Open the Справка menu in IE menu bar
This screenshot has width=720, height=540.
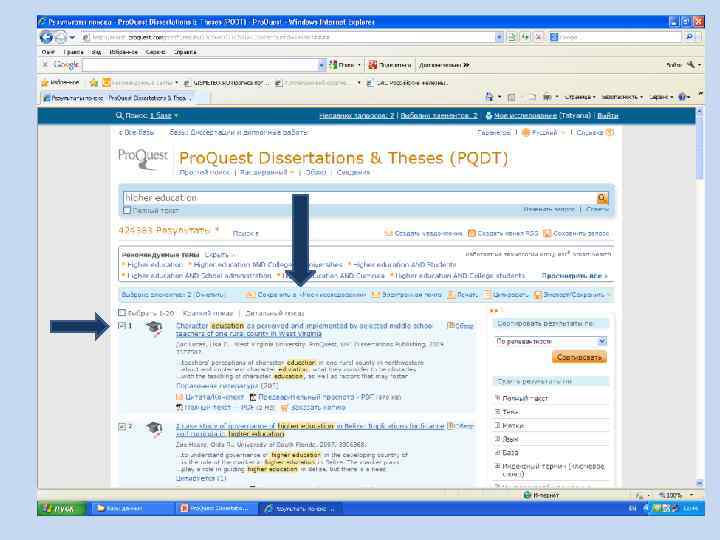click(x=185, y=52)
